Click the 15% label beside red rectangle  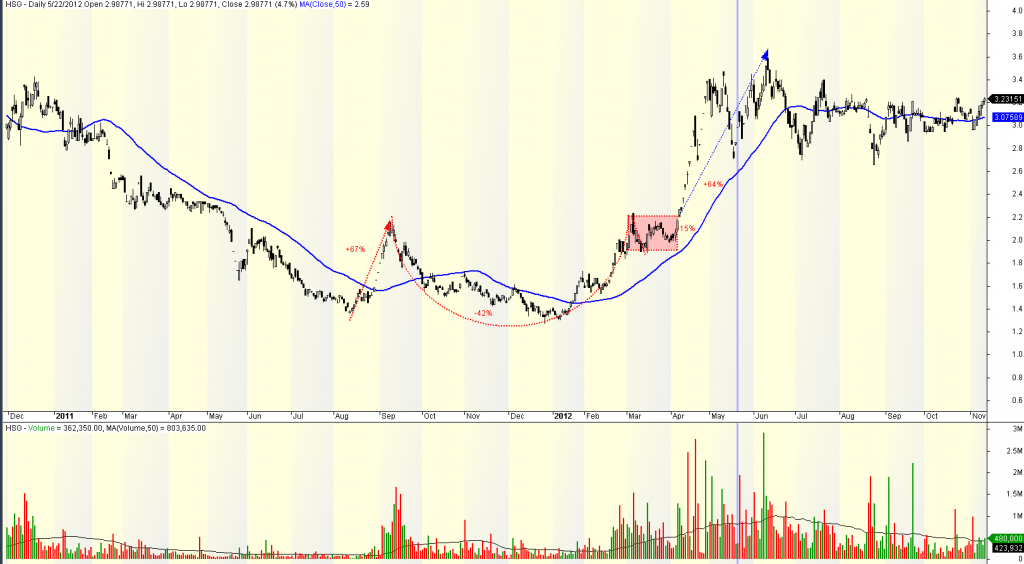pos(687,229)
